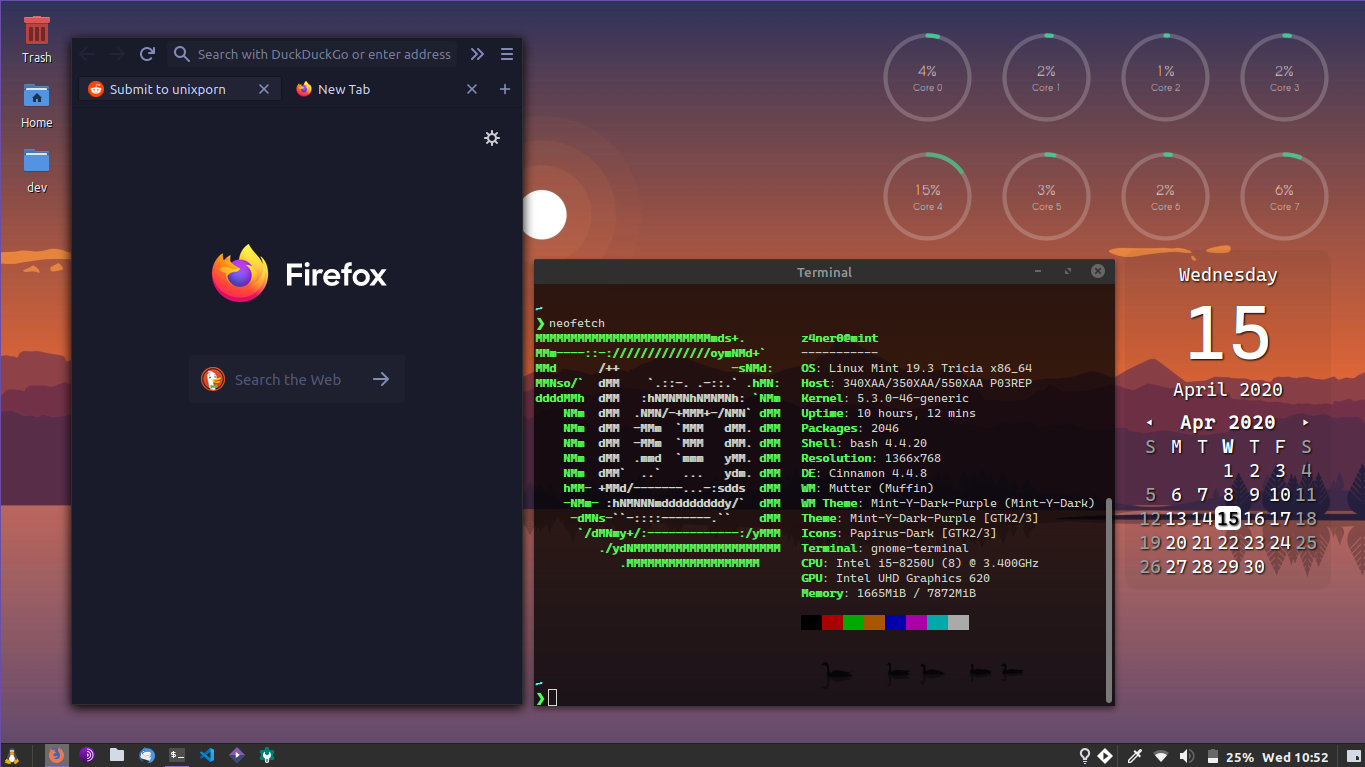Screen dimensions: 1365x767
Task: Open the battery 25% power applet
Action: tap(1229, 756)
